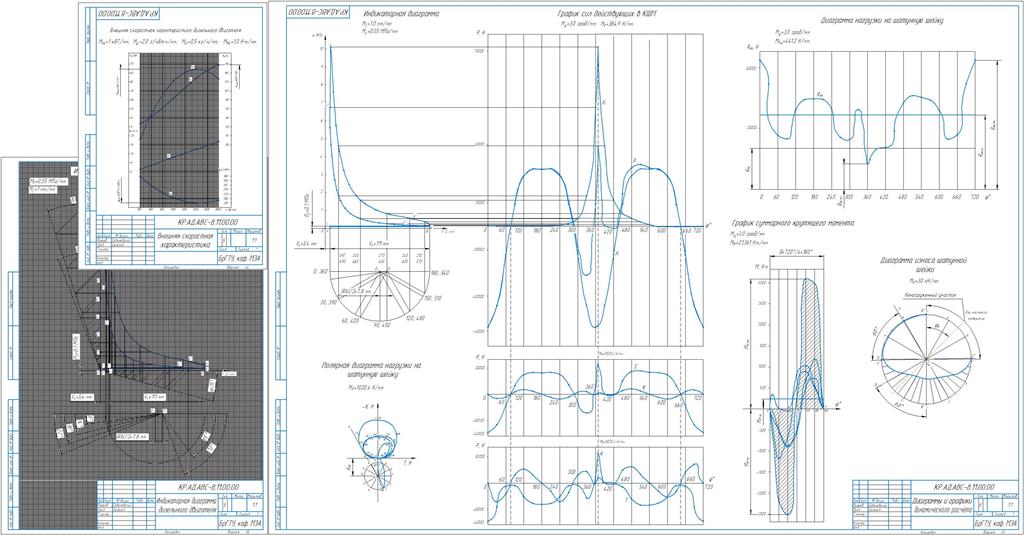
Task: Click the "Полярная диаграмма нагрузки на шатунную шейку" heading
Action: [x=371, y=370]
